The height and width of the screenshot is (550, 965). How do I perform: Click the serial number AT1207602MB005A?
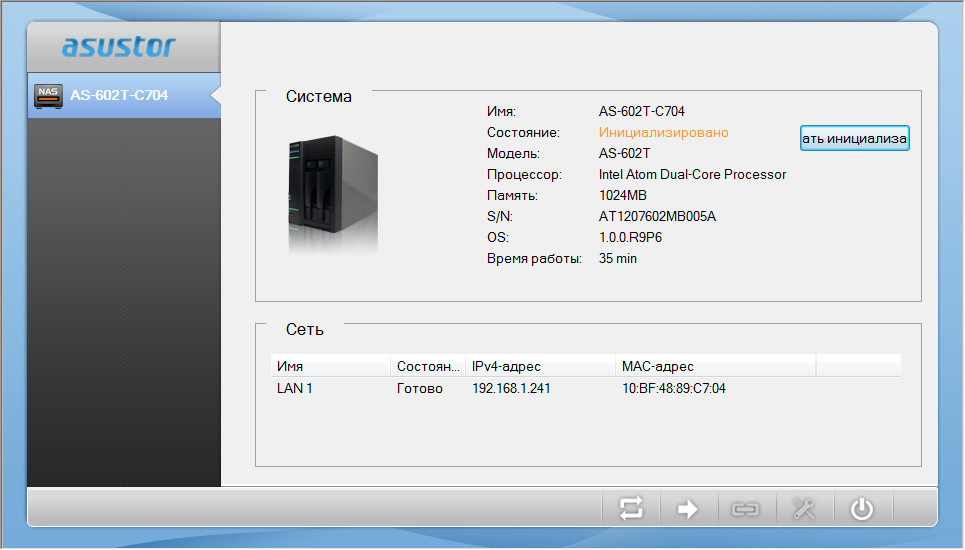657,216
